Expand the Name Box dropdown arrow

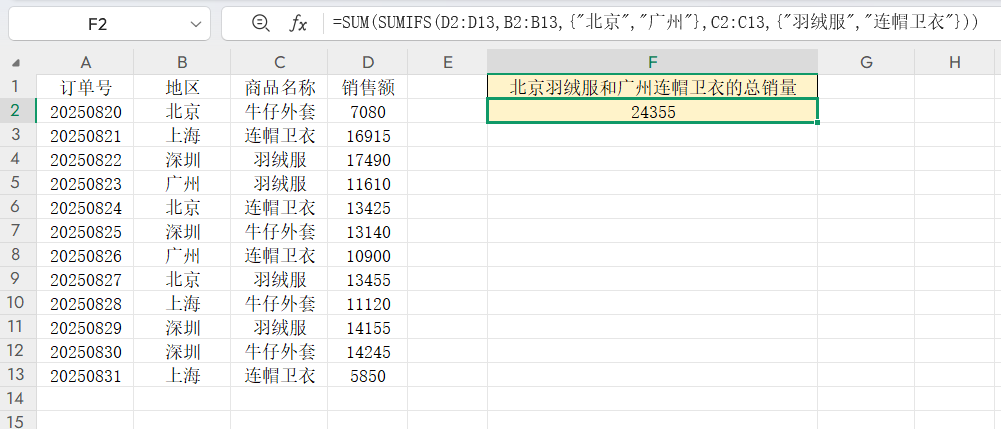pyautogui.click(x=194, y=24)
